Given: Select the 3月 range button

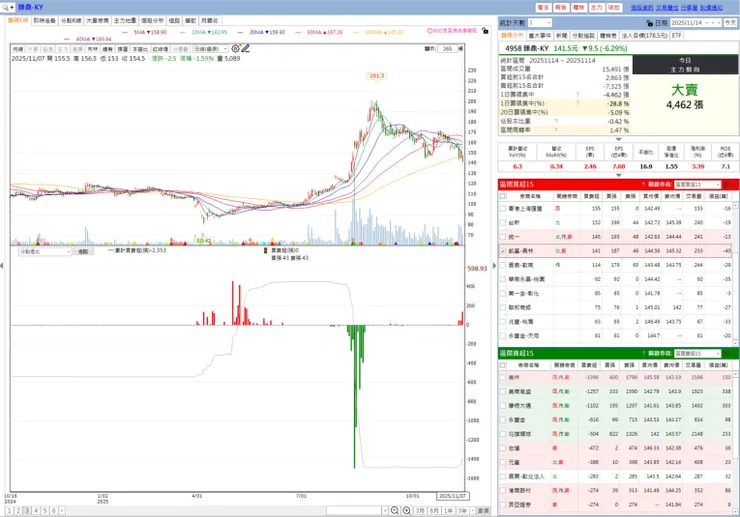Looking at the screenshot, I should (x=420, y=510).
